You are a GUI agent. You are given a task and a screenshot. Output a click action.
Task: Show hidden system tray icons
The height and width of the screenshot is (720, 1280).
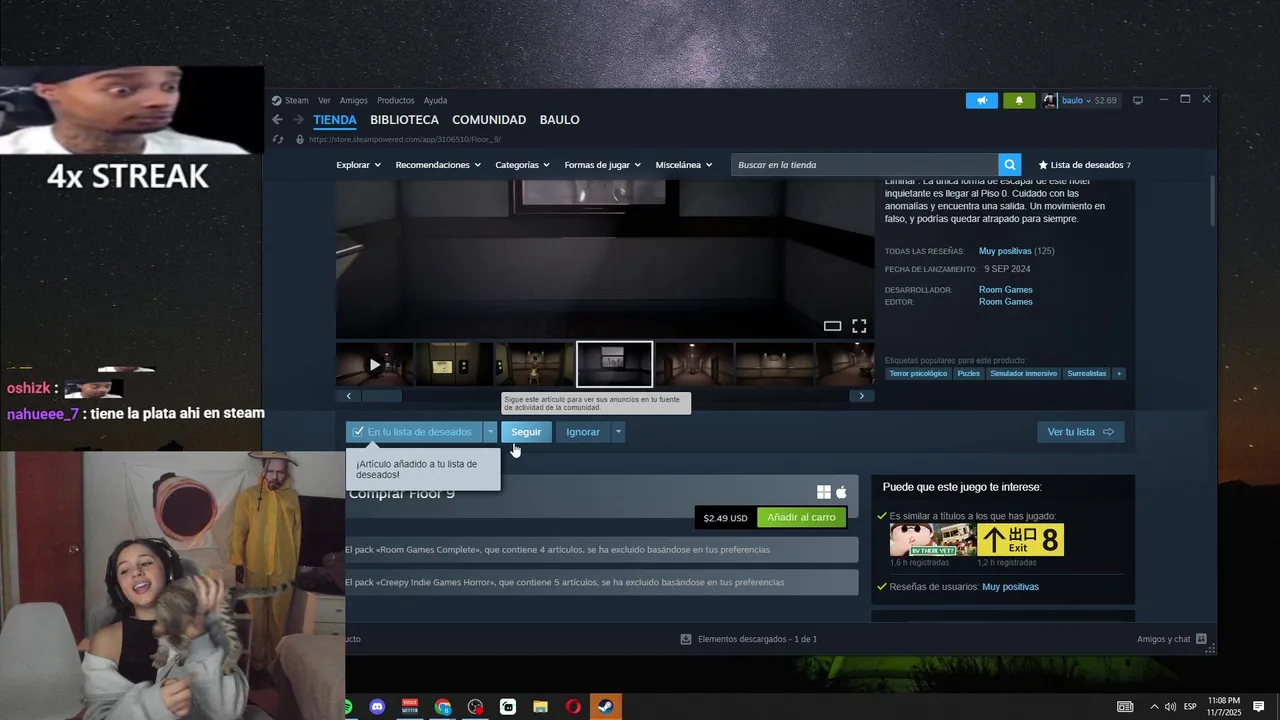click(x=1154, y=707)
